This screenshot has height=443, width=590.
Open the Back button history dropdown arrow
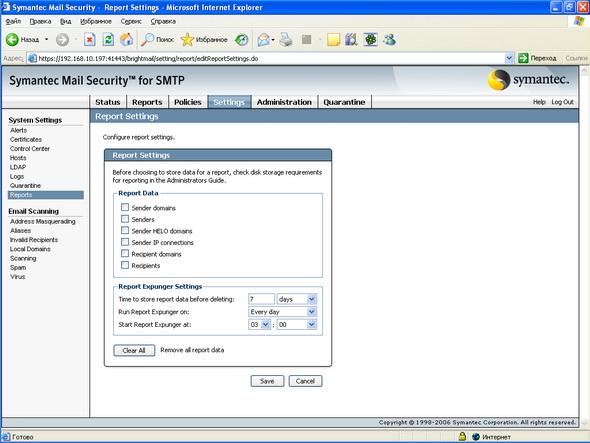coord(46,39)
